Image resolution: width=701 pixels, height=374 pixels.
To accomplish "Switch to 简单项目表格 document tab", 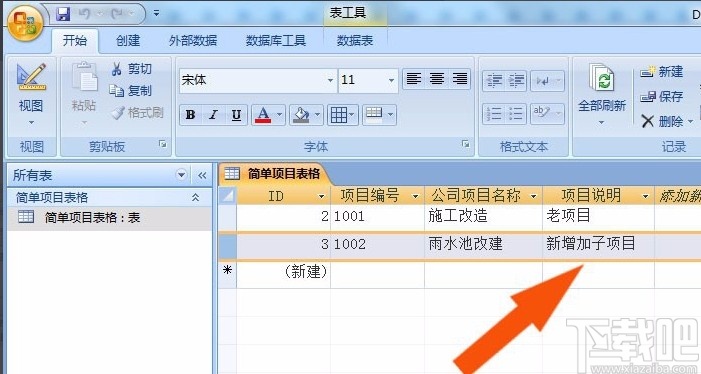I will [275, 174].
